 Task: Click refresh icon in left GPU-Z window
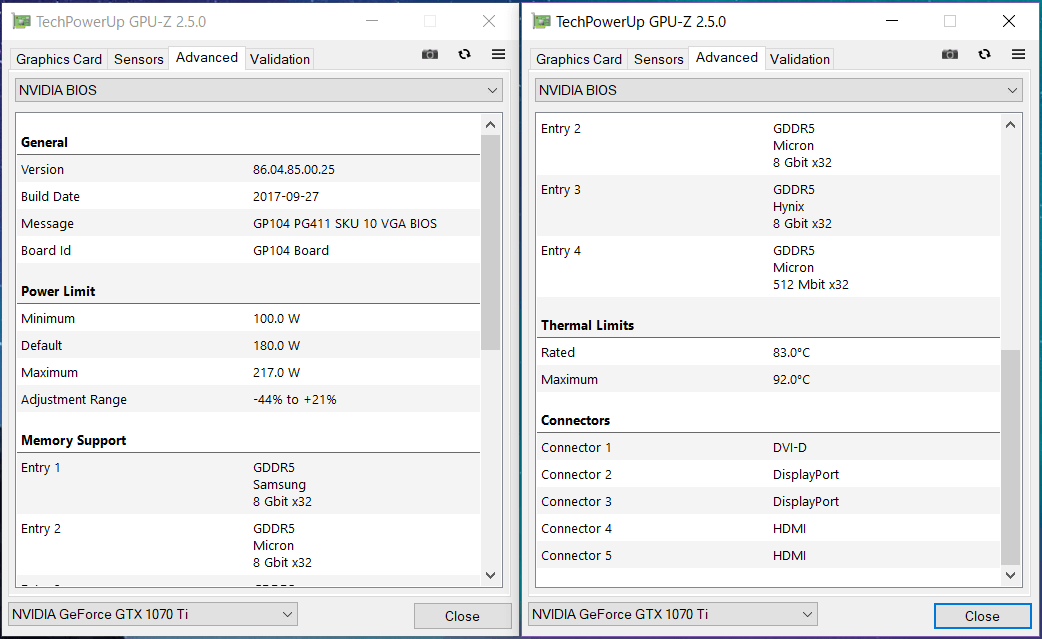click(x=465, y=54)
